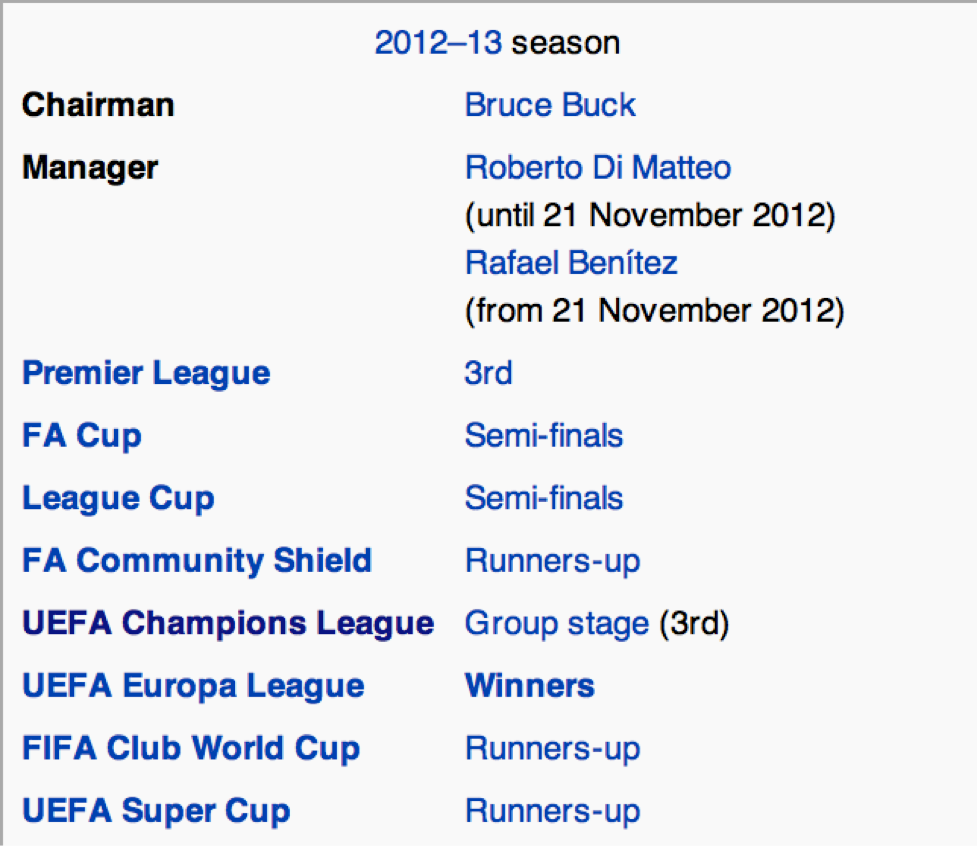Open the FA Cup link
Viewport: 978px width, 846px height.
(x=82, y=436)
